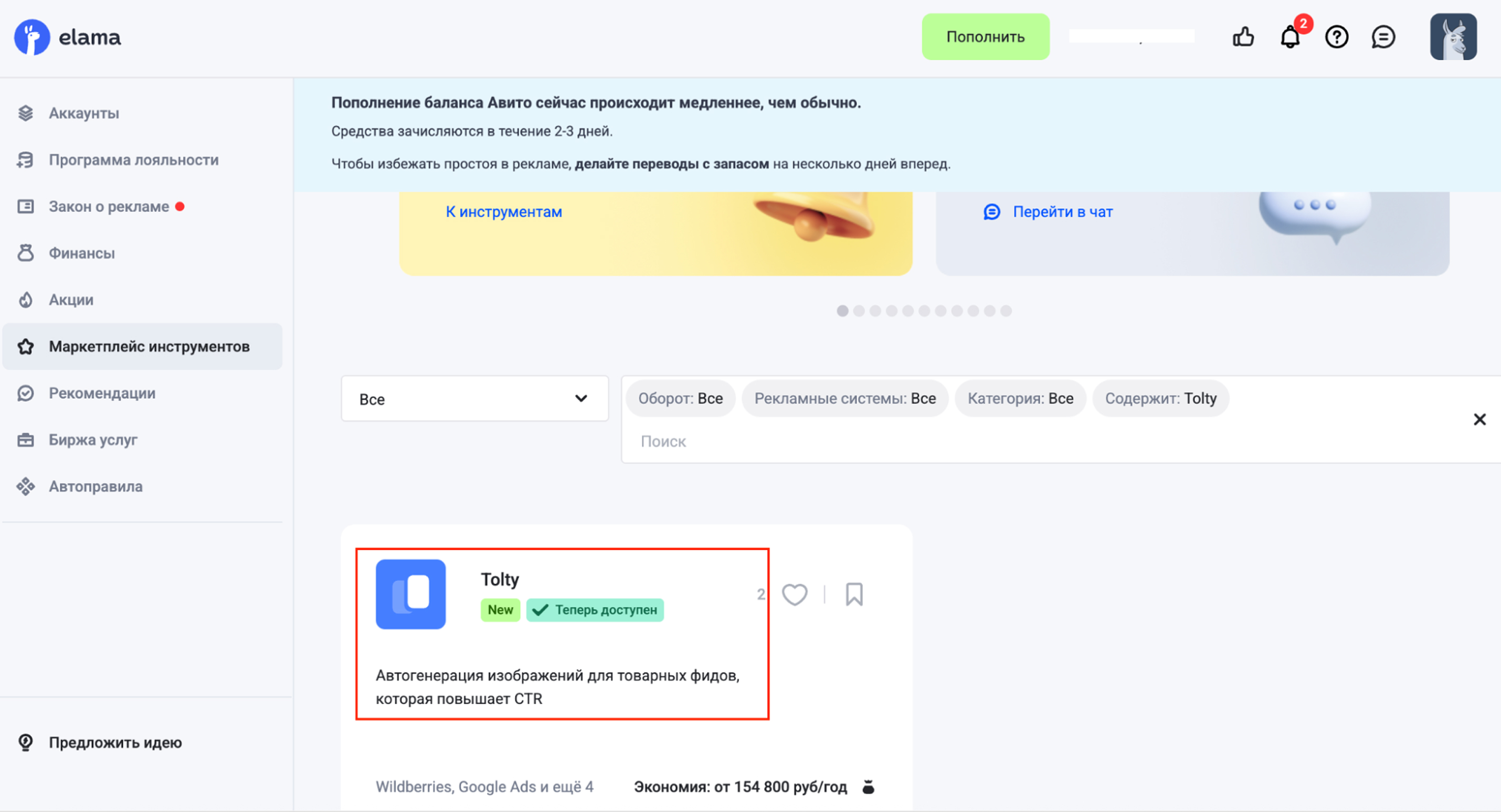Click the notification bell icon
This screenshot has width=1501, height=812.
(1289, 38)
